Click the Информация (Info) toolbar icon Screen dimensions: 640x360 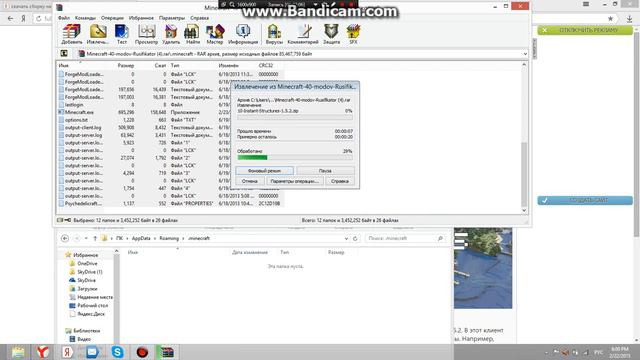click(x=243, y=34)
